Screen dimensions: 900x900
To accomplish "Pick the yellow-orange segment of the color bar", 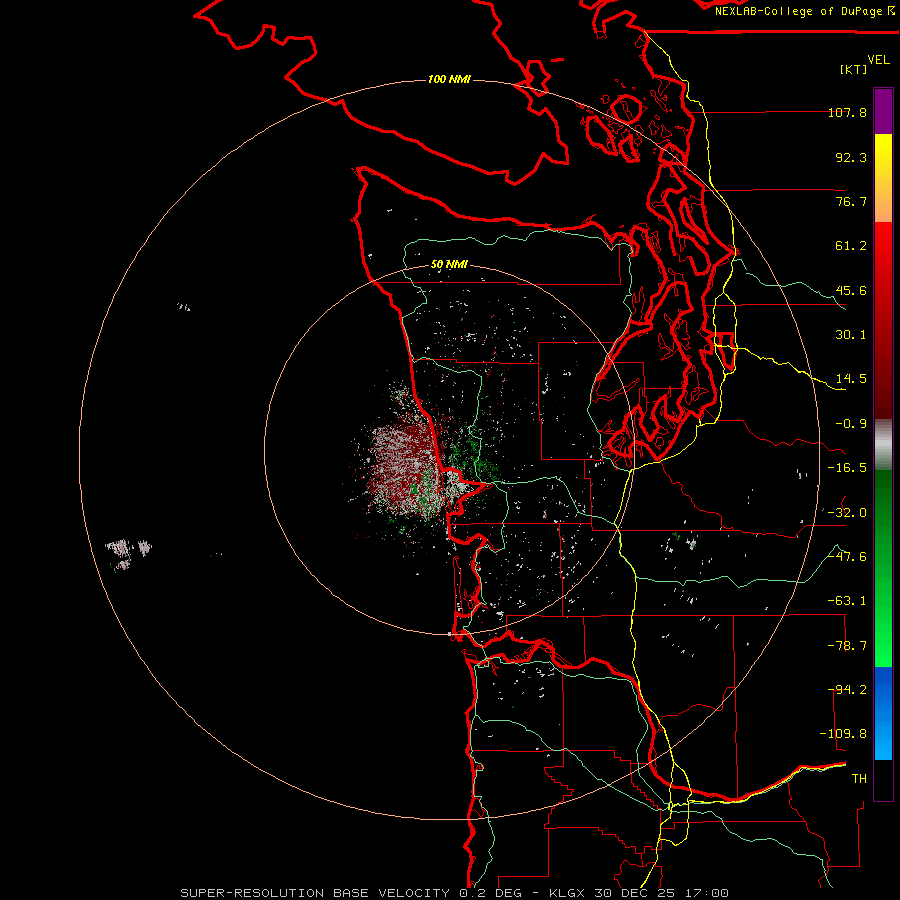I will click(883, 178).
